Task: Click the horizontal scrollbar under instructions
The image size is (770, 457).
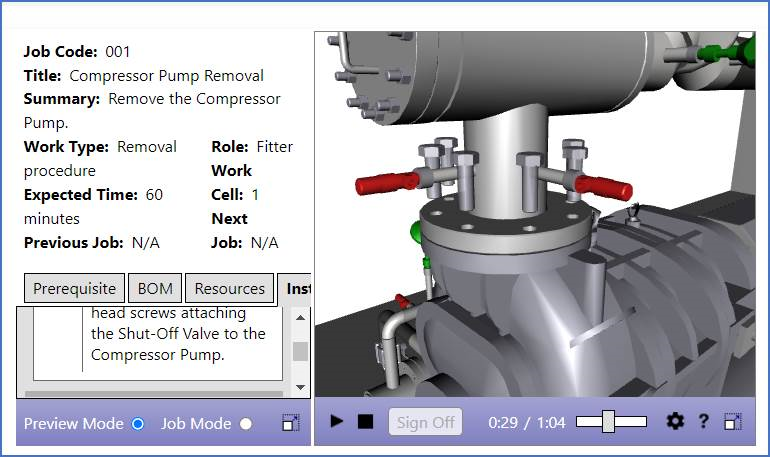Action: [154, 394]
